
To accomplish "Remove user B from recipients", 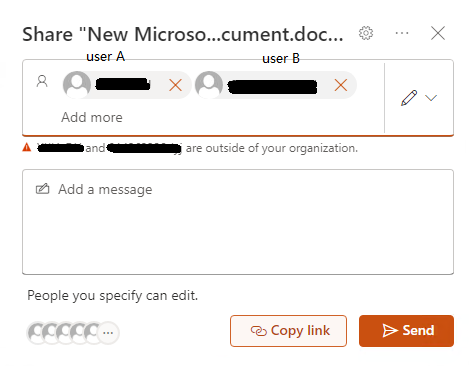I will (x=341, y=85).
